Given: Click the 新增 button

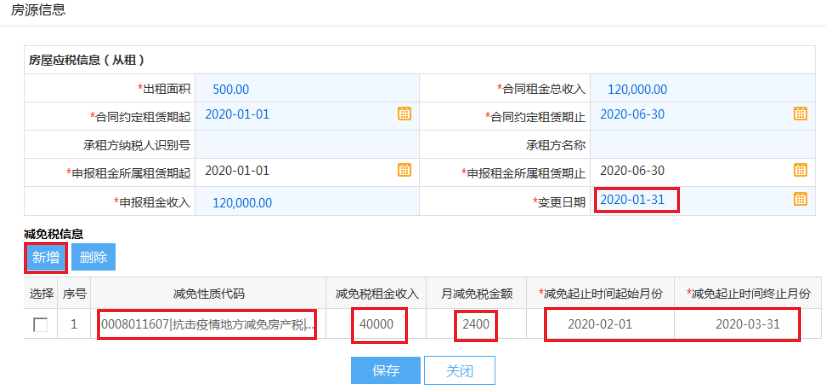Looking at the screenshot, I should click(x=46, y=258).
